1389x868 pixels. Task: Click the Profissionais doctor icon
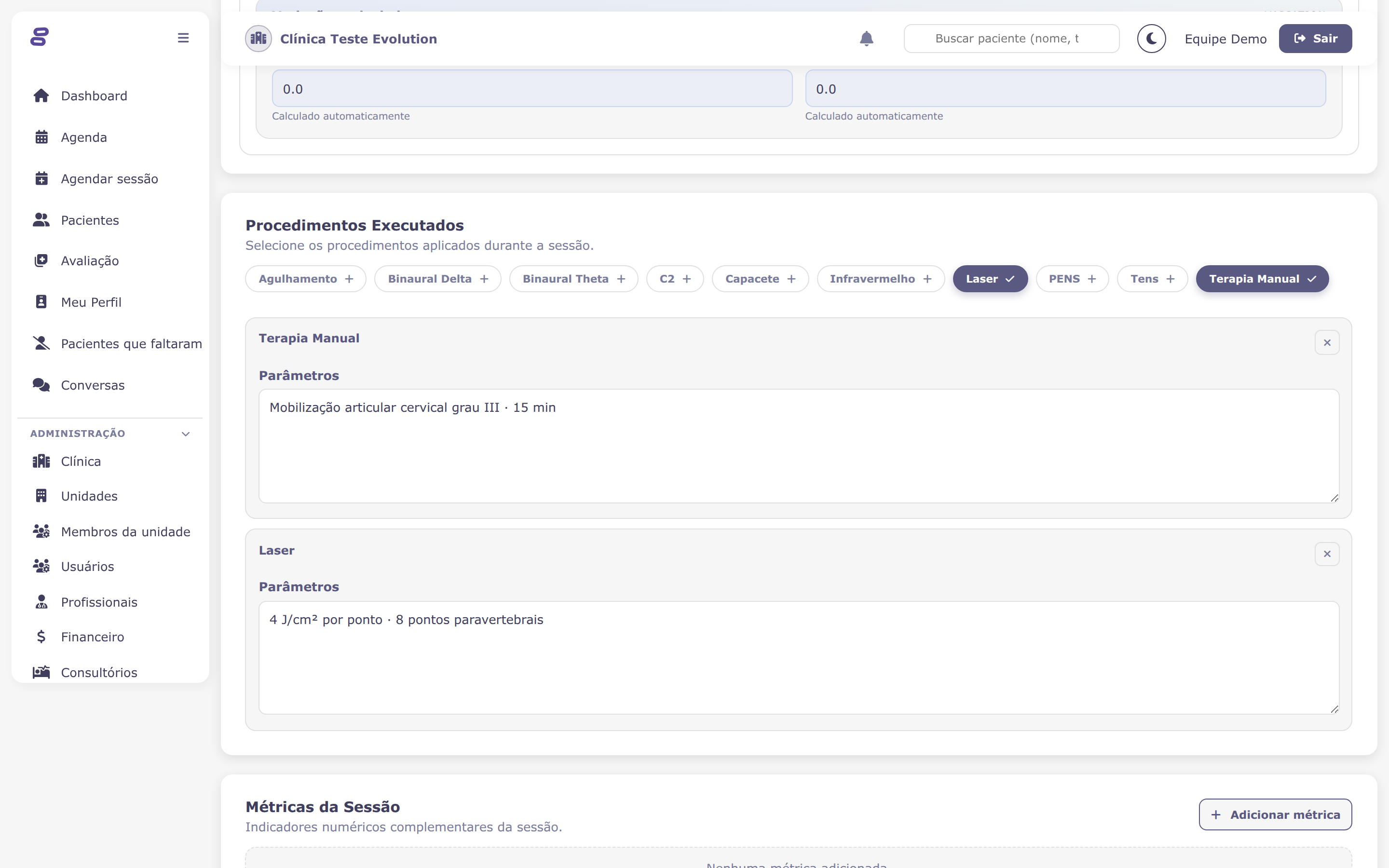41,602
